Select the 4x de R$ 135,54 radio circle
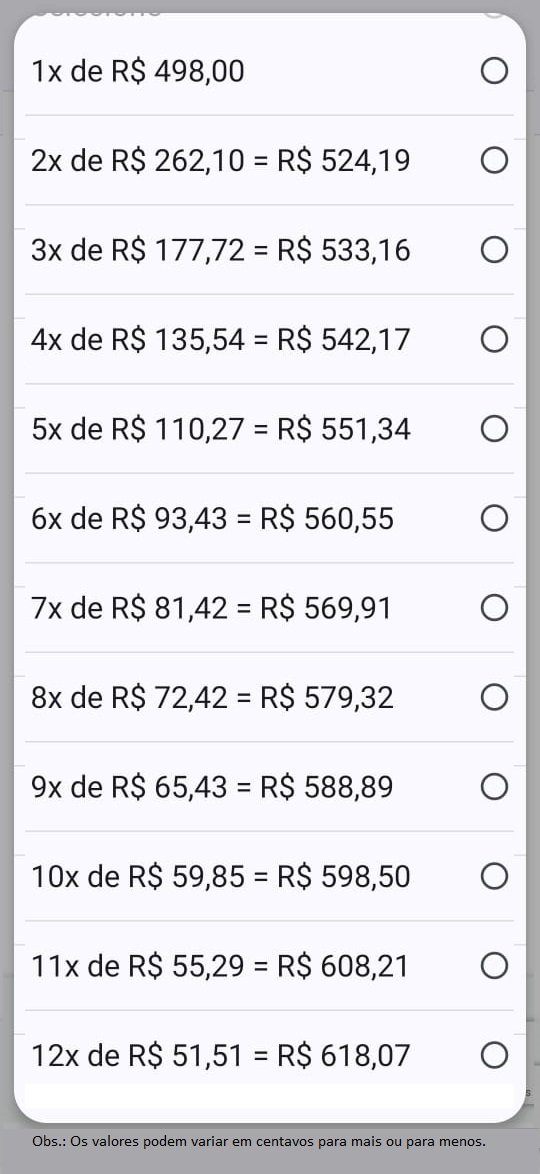Image resolution: width=540 pixels, height=1174 pixels. click(494, 339)
